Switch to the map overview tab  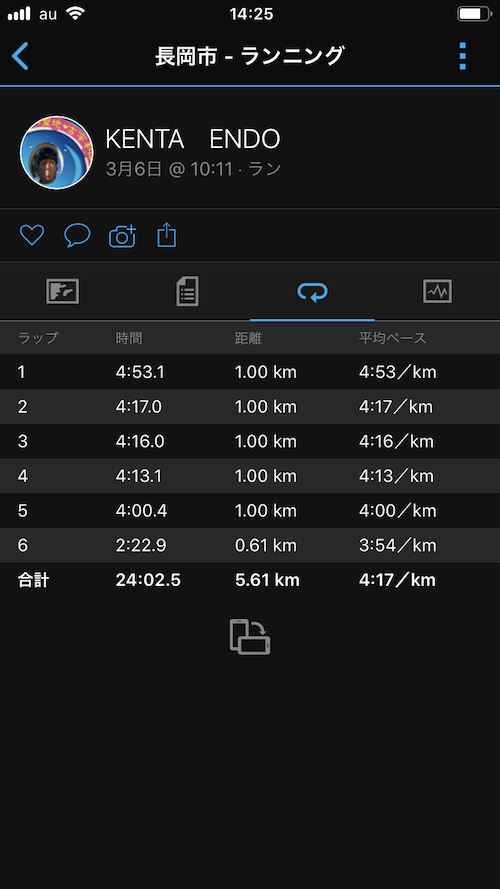[x=62, y=292]
